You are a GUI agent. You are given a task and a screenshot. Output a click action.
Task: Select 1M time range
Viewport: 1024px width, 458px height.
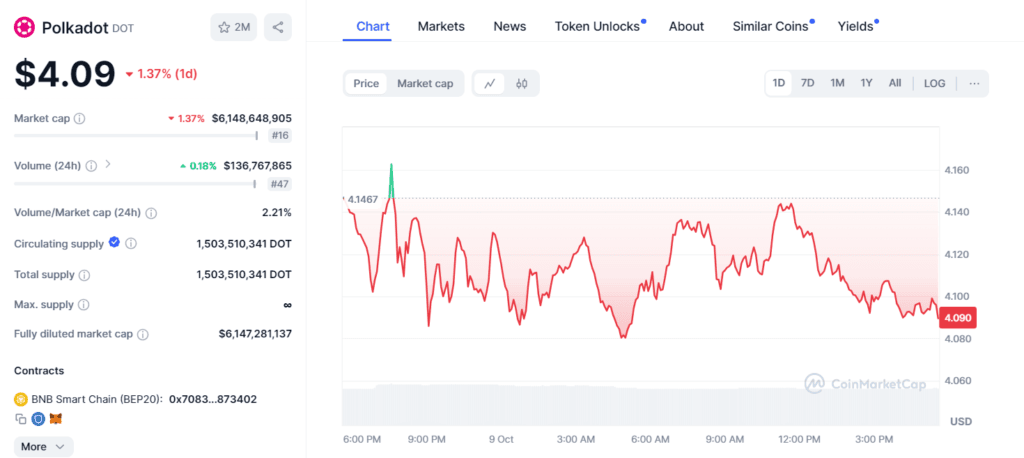[x=837, y=84]
